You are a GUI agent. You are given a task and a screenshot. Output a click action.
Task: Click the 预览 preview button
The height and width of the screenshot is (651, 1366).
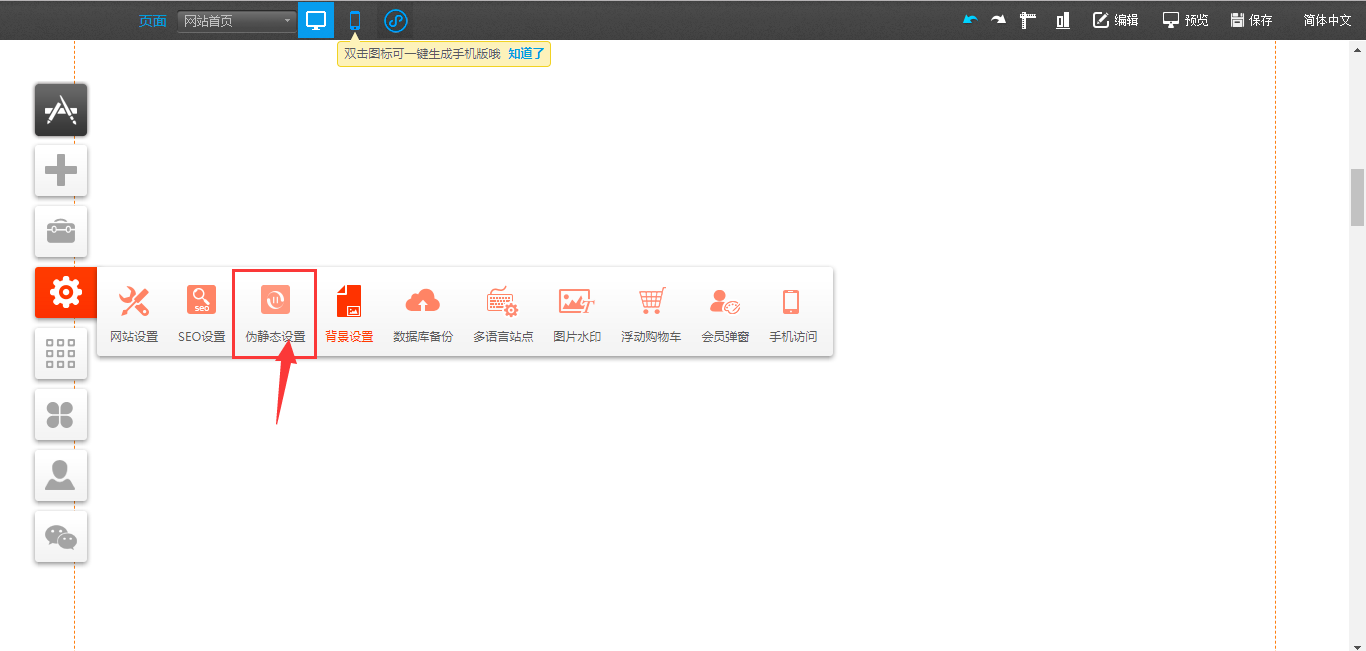(x=1185, y=20)
